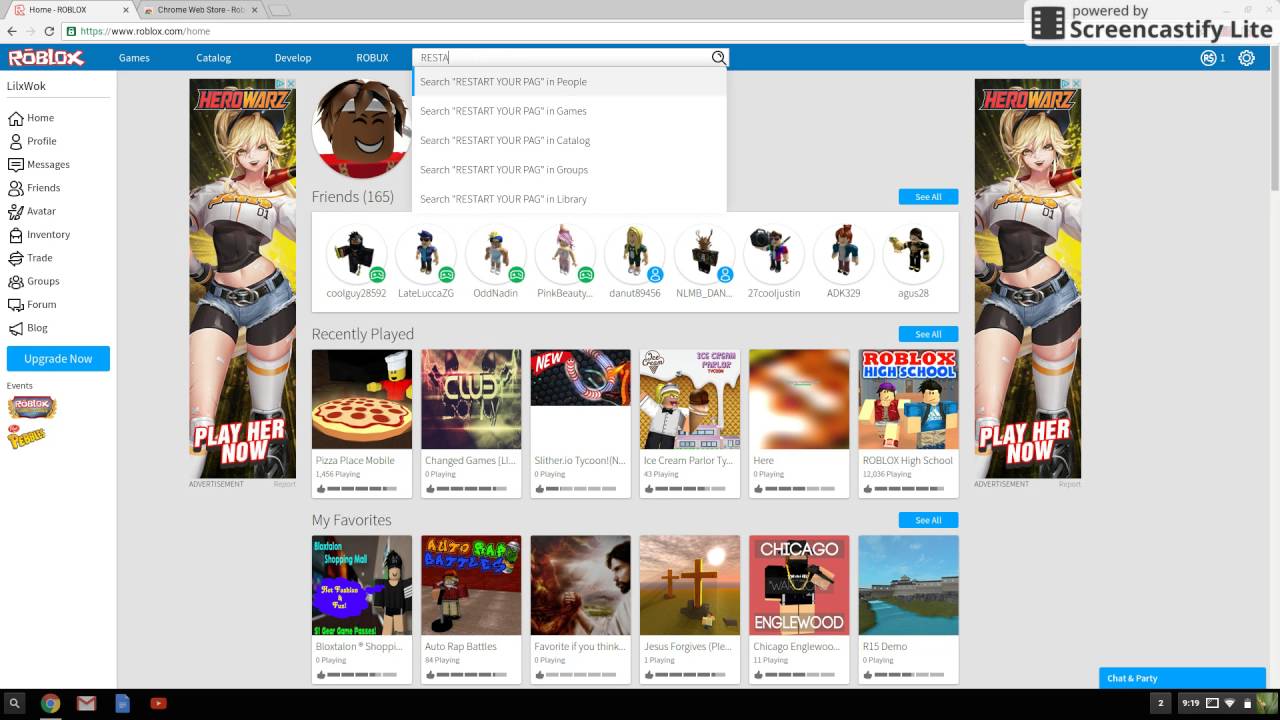Click the Home sidebar icon
Image resolution: width=1280 pixels, height=720 pixels.
click(15, 118)
